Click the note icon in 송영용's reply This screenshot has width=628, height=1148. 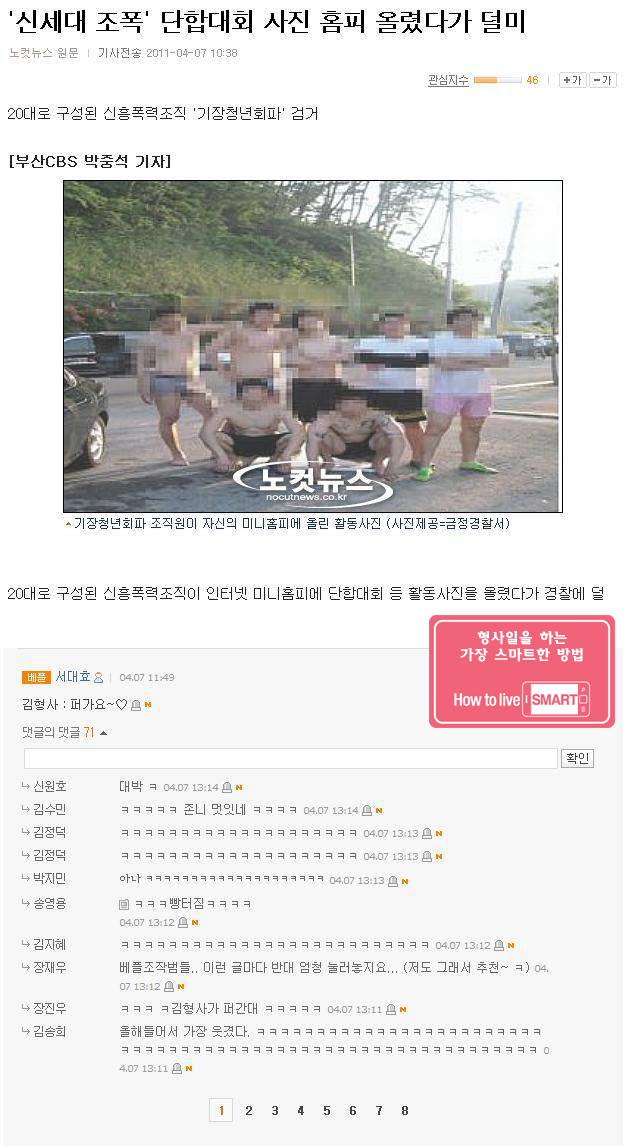[124, 904]
